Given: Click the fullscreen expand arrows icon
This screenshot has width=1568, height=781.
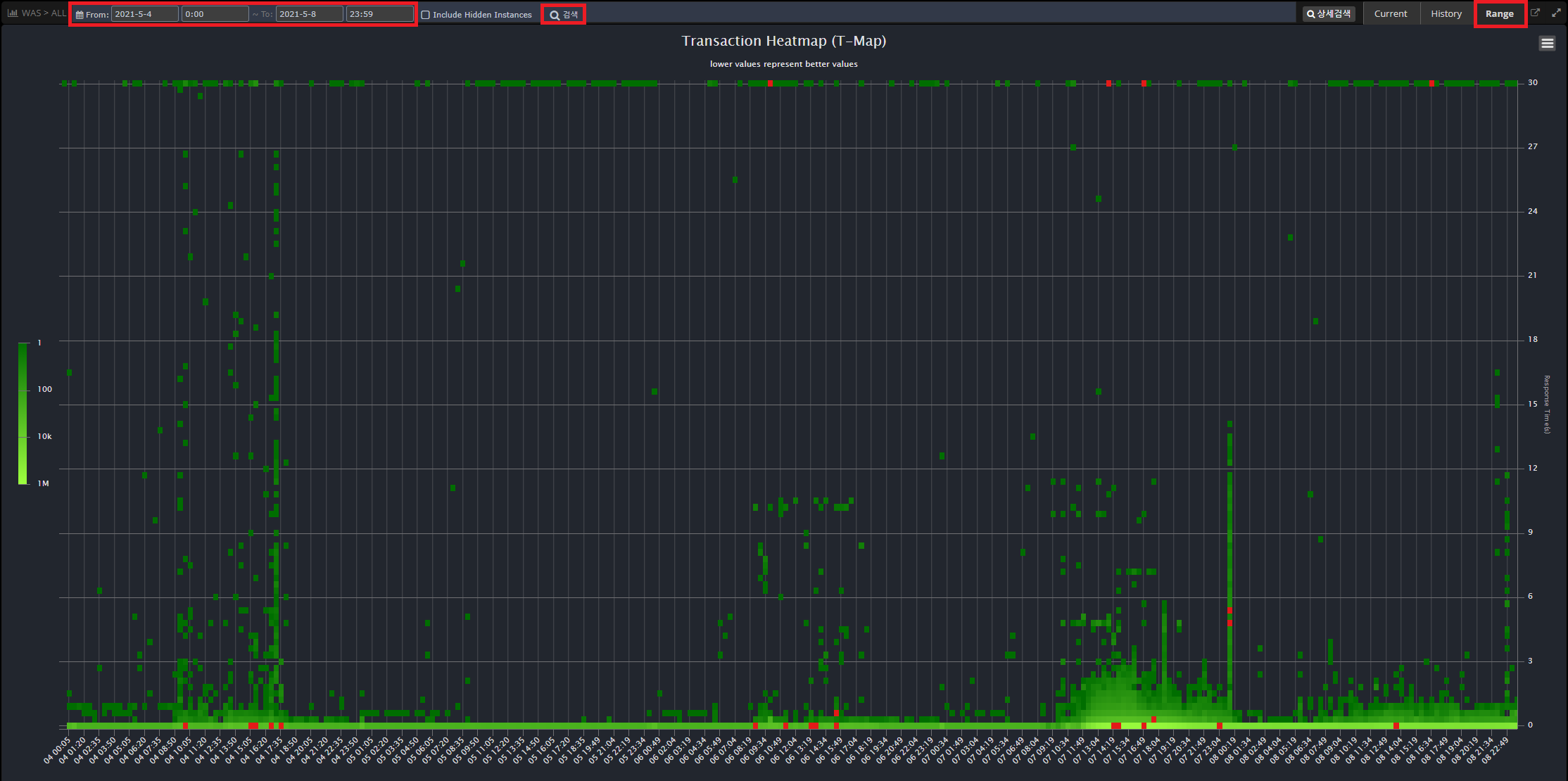Looking at the screenshot, I should (x=1556, y=13).
